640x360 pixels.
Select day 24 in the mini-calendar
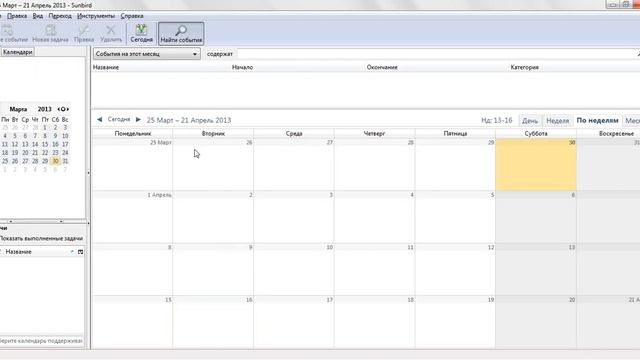tap(65, 153)
